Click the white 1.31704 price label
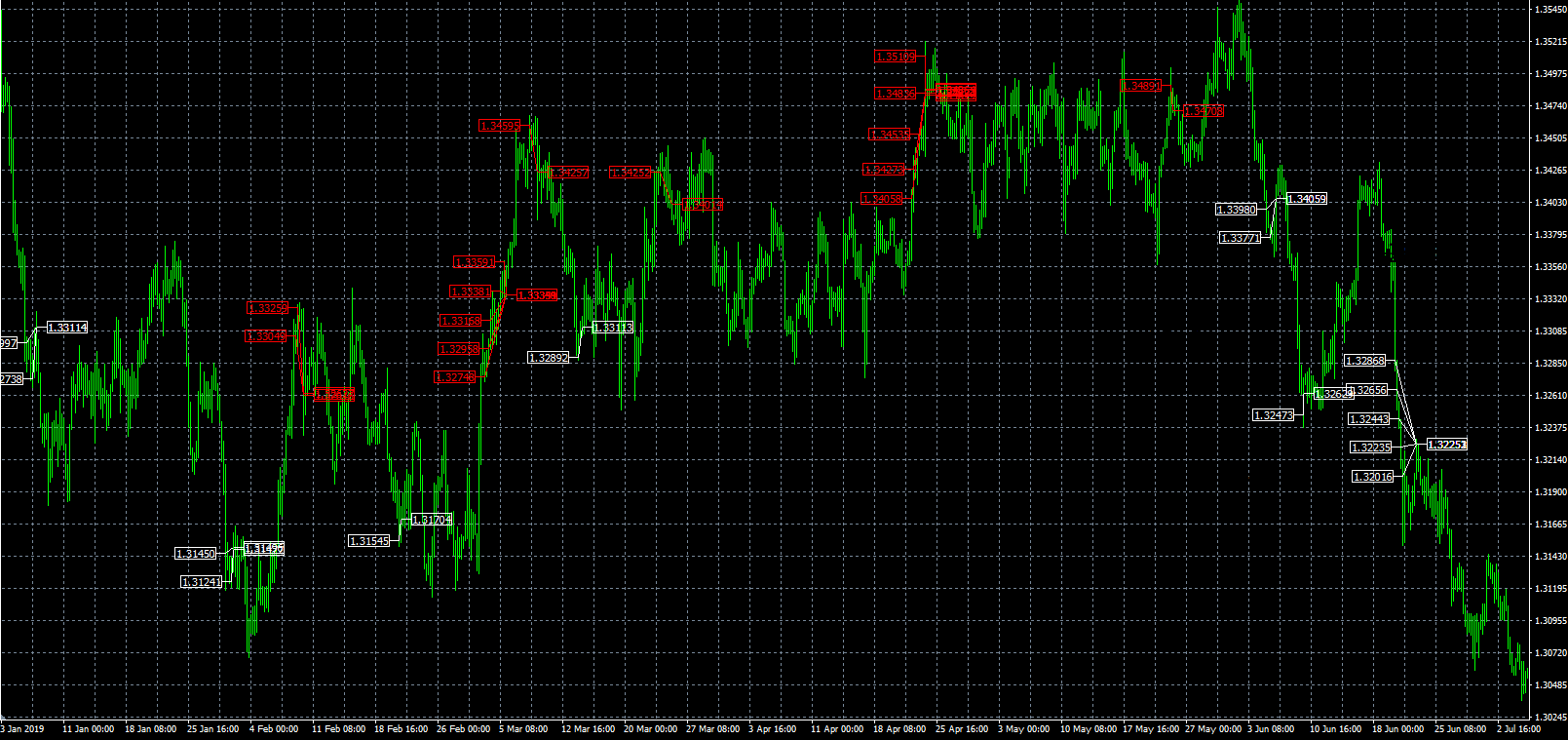Screen dimensions: 1568x740 (432, 521)
